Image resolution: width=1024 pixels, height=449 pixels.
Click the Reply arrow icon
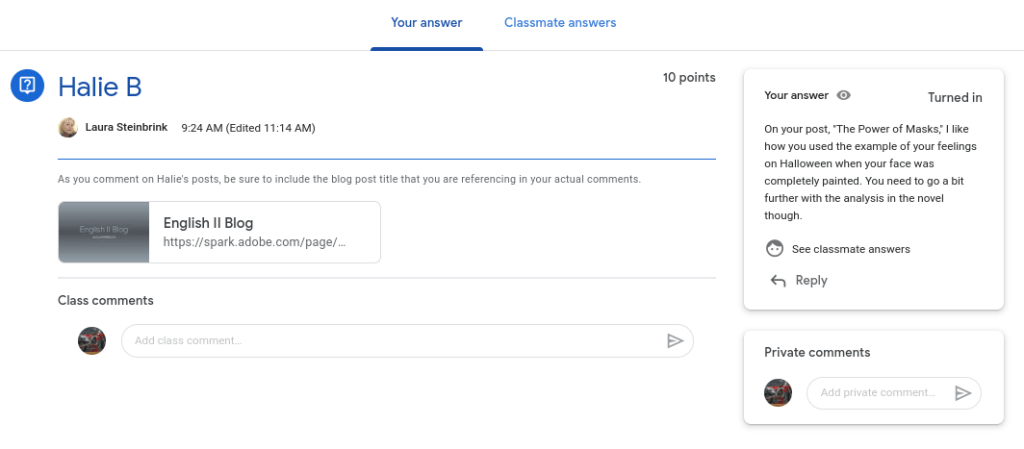tap(778, 281)
